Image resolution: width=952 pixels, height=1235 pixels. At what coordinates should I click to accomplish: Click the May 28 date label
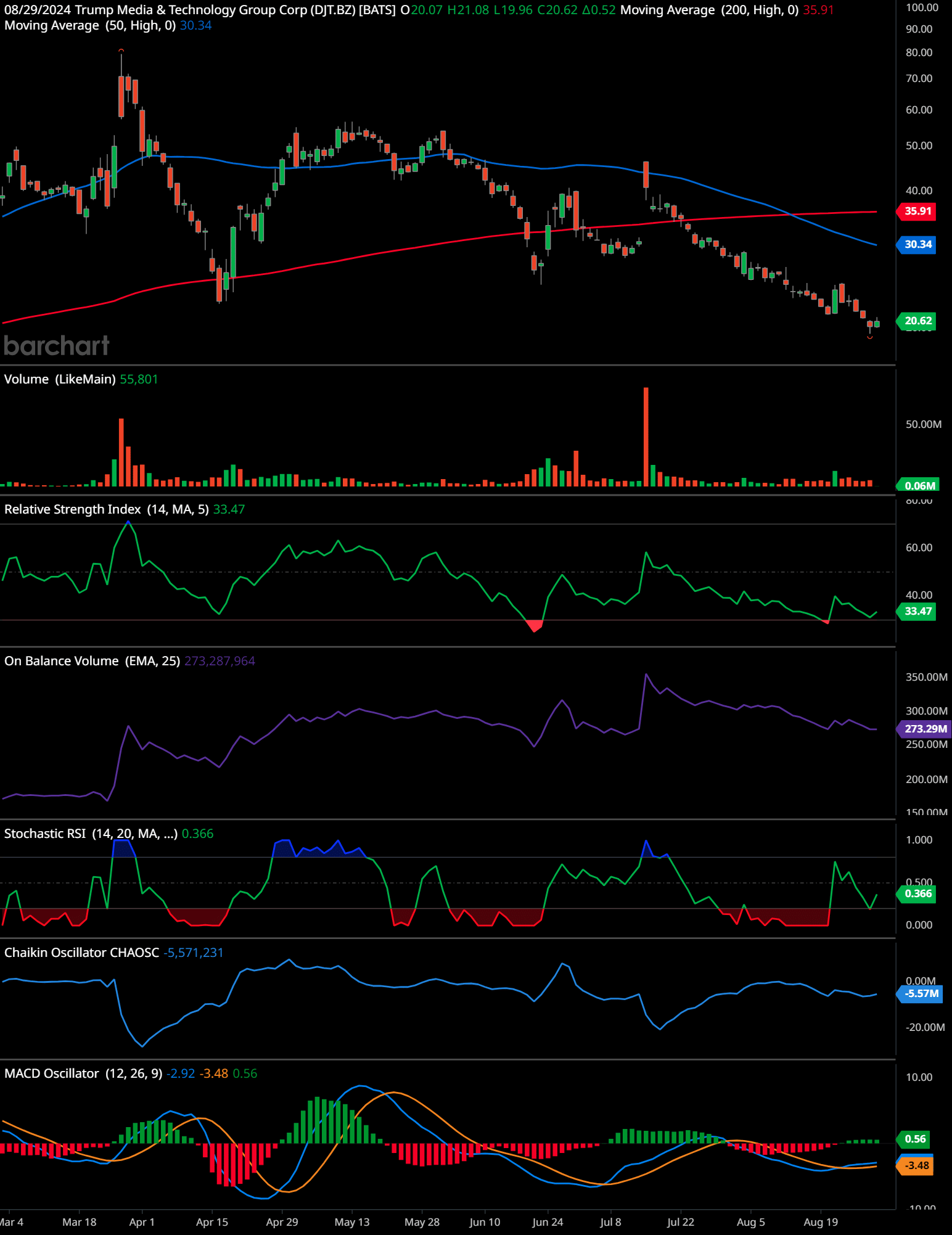(422, 1222)
